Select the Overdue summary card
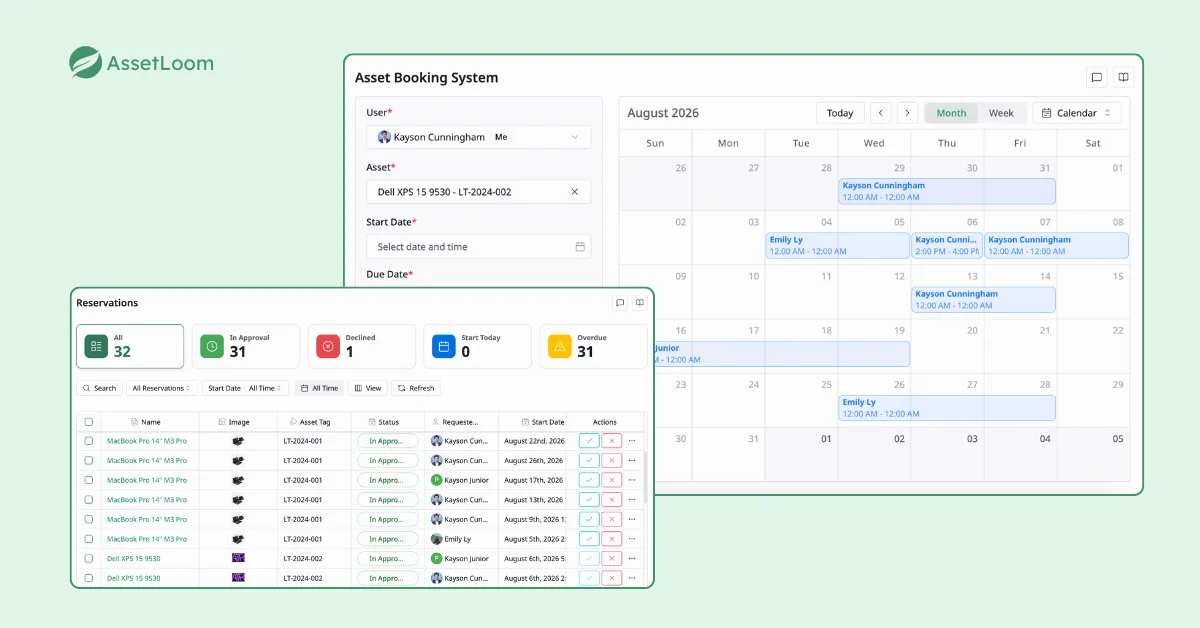This screenshot has width=1200, height=628. point(593,346)
